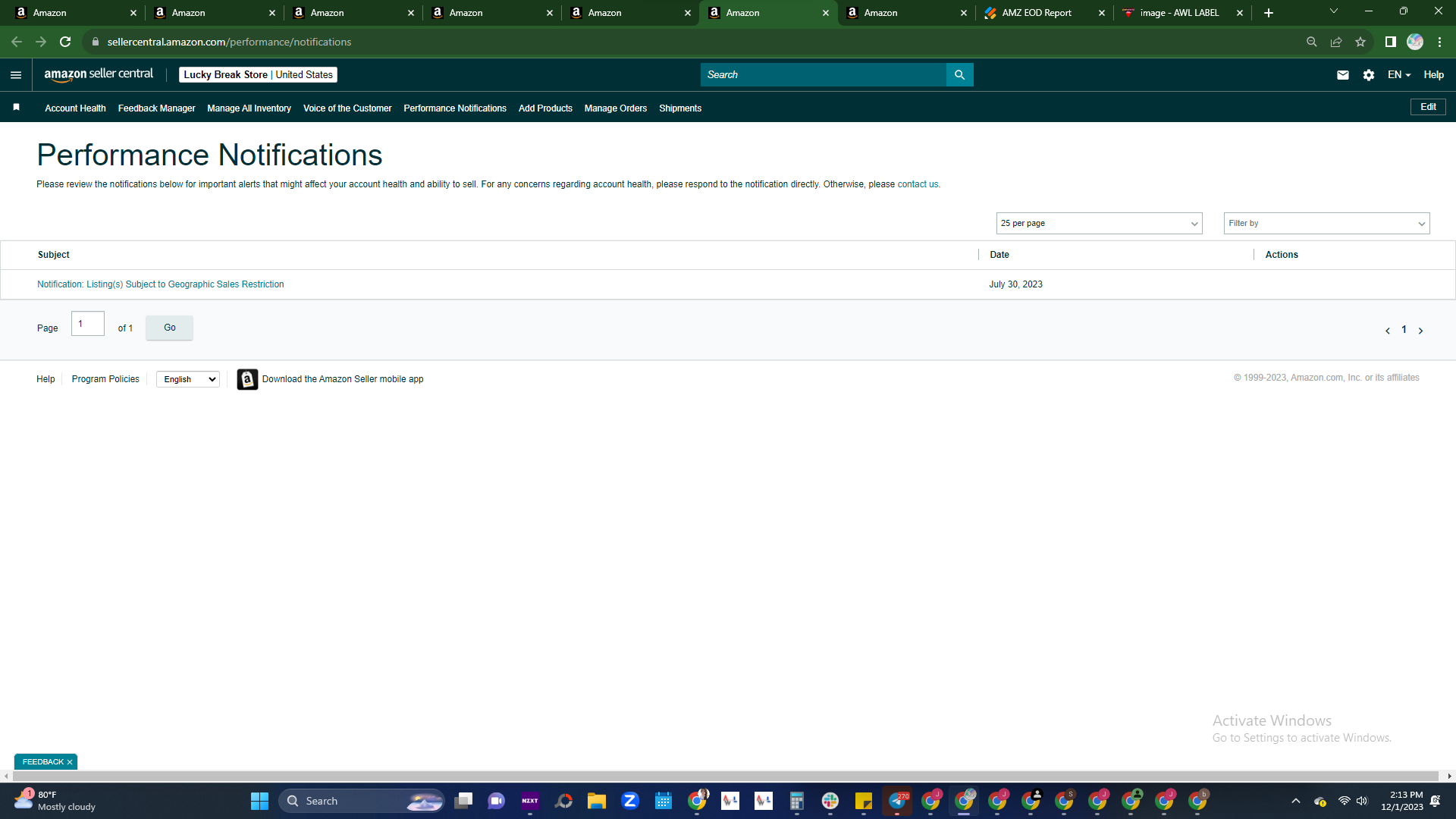Go to next page arrow
The width and height of the screenshot is (1456, 819).
click(x=1421, y=331)
